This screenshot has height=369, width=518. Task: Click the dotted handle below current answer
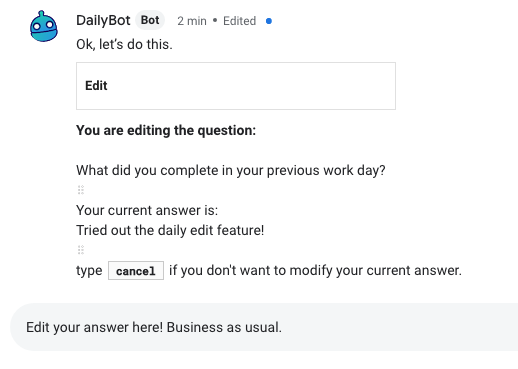tap(81, 250)
